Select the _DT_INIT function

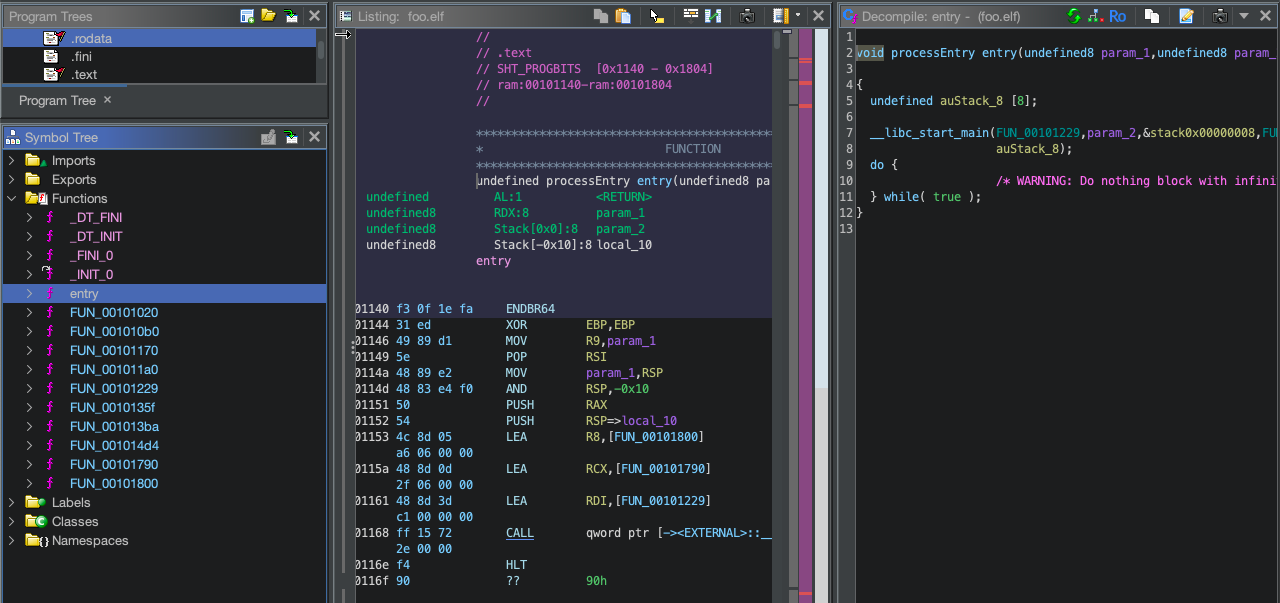pos(96,236)
